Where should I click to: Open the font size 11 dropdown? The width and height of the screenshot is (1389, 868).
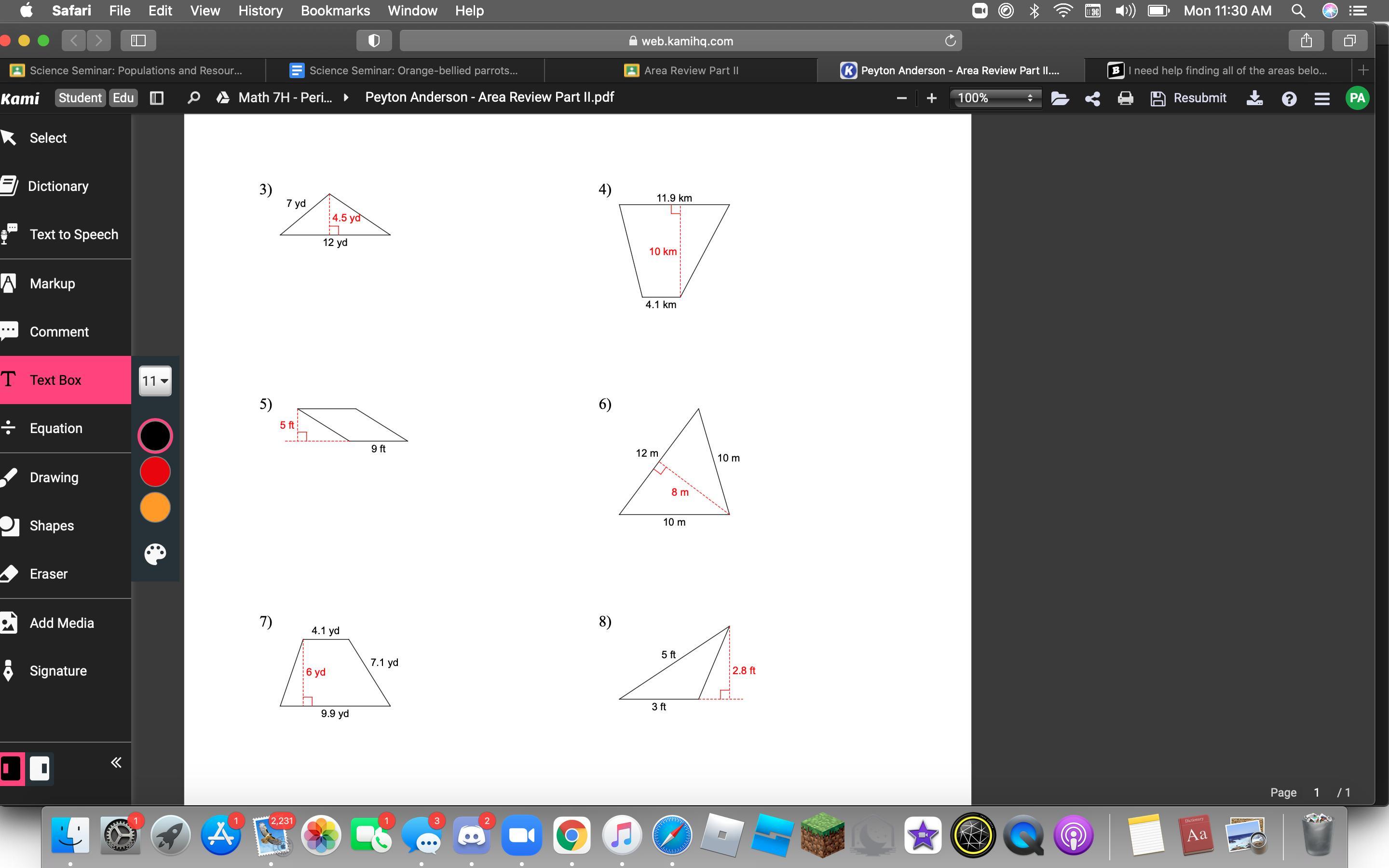pyautogui.click(x=155, y=381)
